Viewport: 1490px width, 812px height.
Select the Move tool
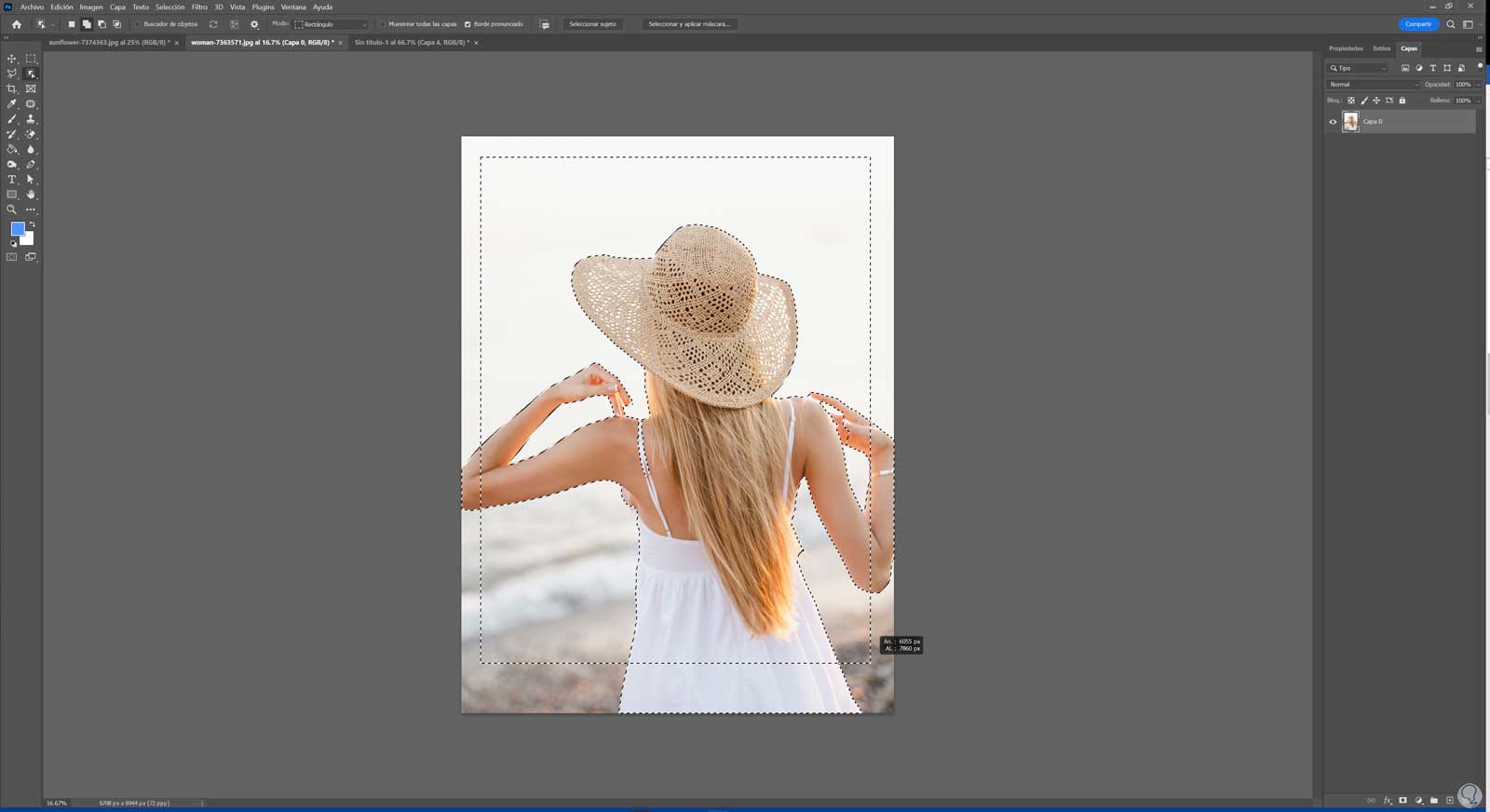click(12, 59)
